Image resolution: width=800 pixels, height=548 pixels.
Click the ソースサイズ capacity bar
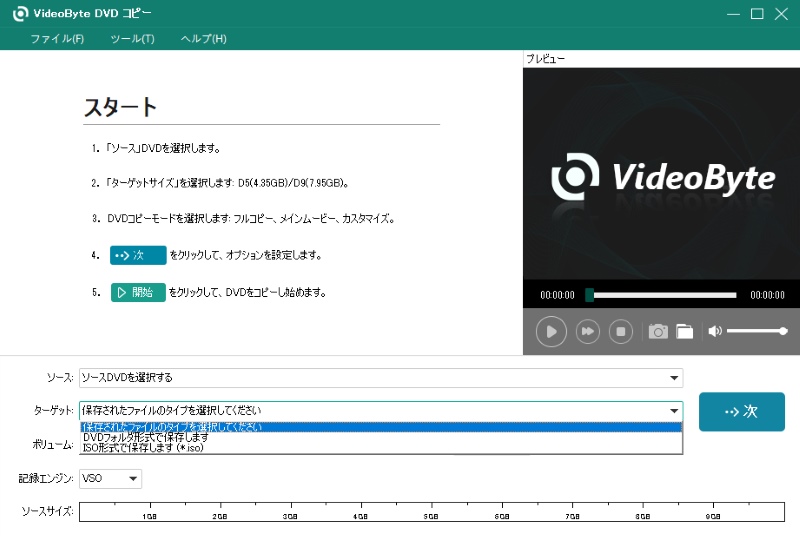tap(431, 512)
